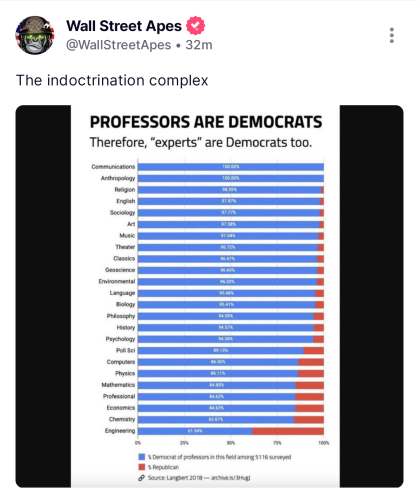
Task: Open the three-dot post options menu
Action: 392,35
